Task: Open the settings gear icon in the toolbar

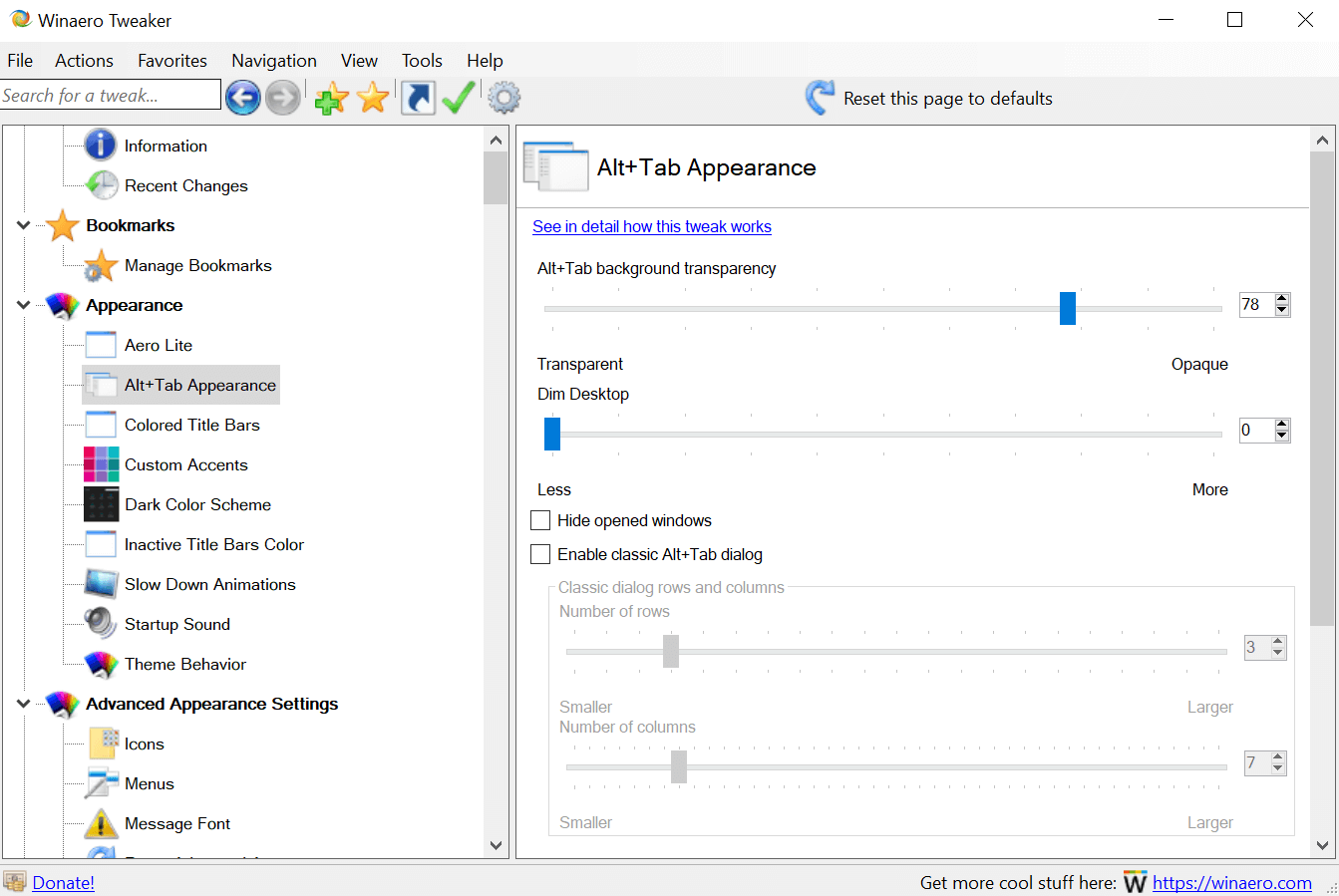Action: [503, 97]
